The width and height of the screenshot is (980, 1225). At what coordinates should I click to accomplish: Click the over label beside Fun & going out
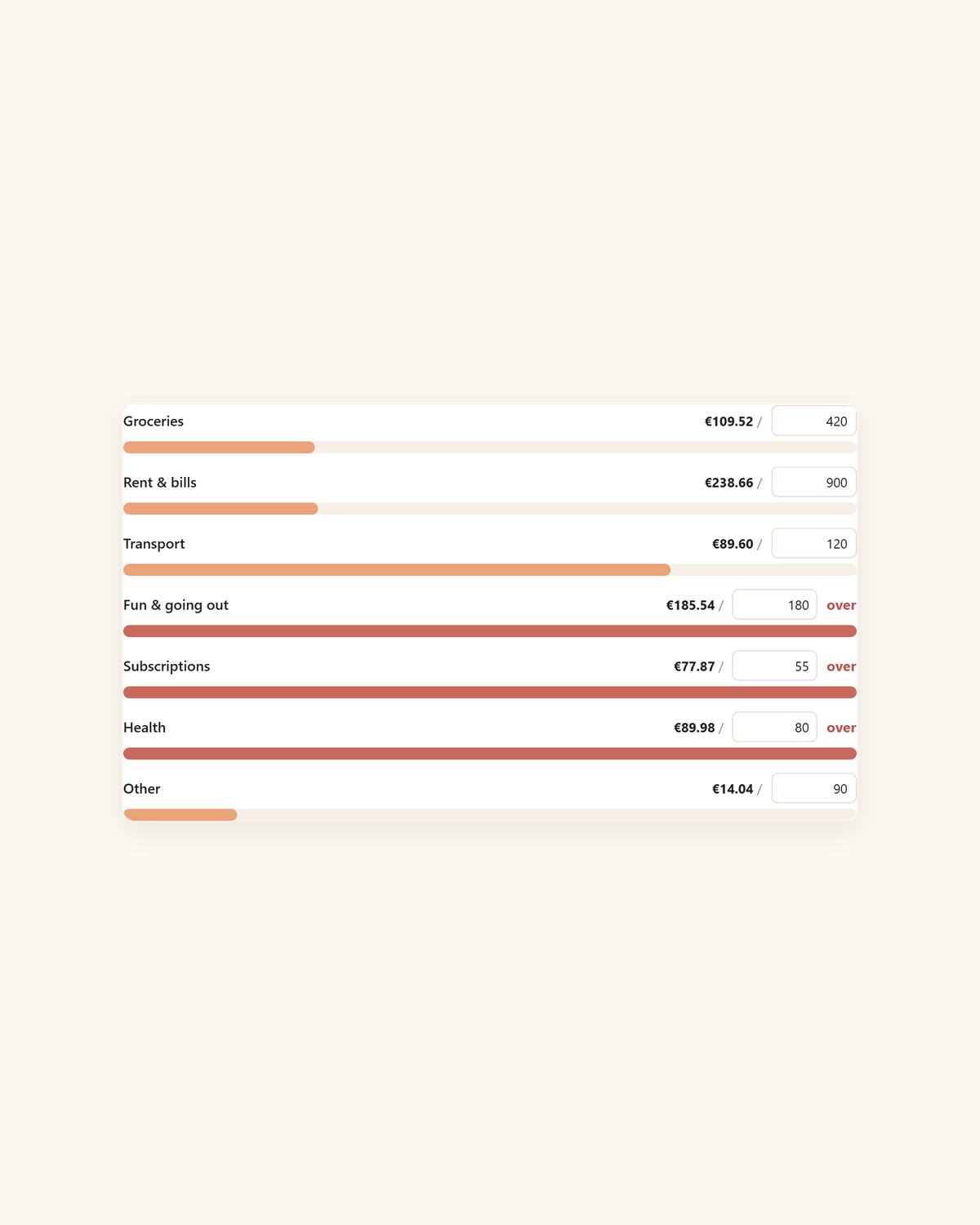[841, 606]
